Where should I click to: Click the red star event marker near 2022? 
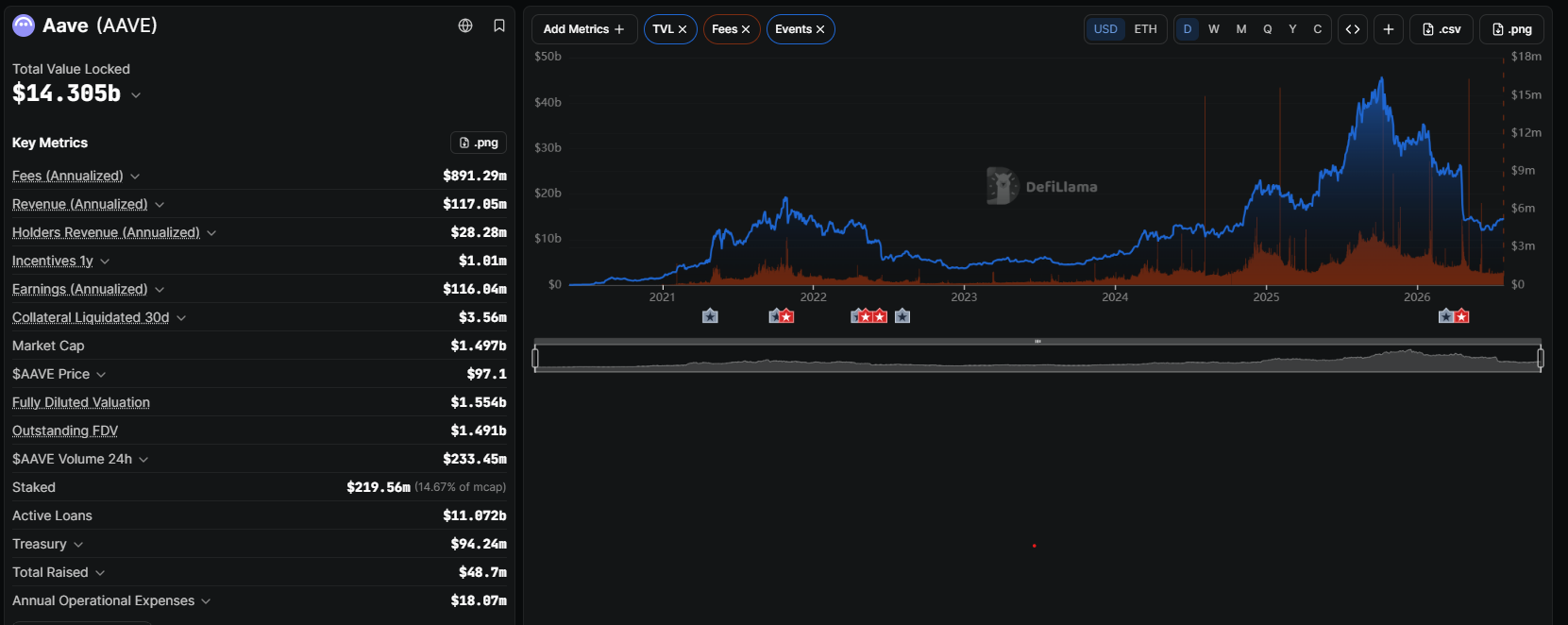pos(786,316)
